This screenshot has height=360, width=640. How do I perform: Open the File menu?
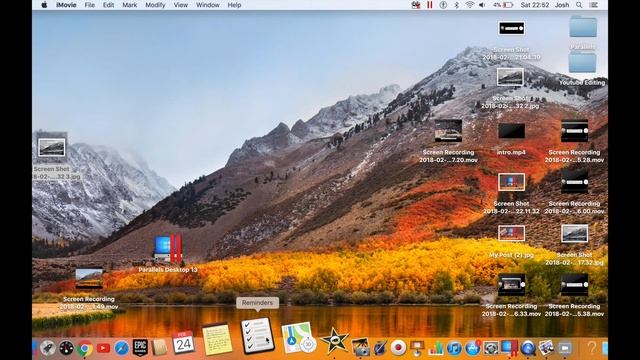[x=89, y=5]
